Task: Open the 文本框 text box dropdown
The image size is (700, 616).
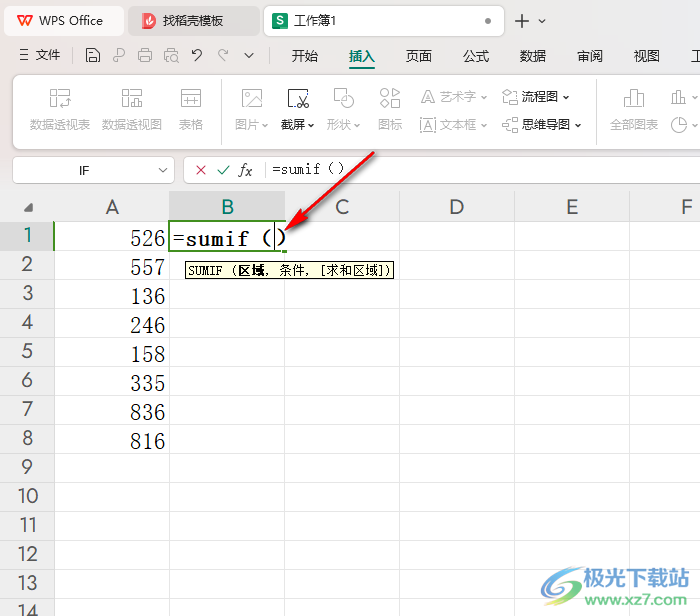Action: coord(453,125)
